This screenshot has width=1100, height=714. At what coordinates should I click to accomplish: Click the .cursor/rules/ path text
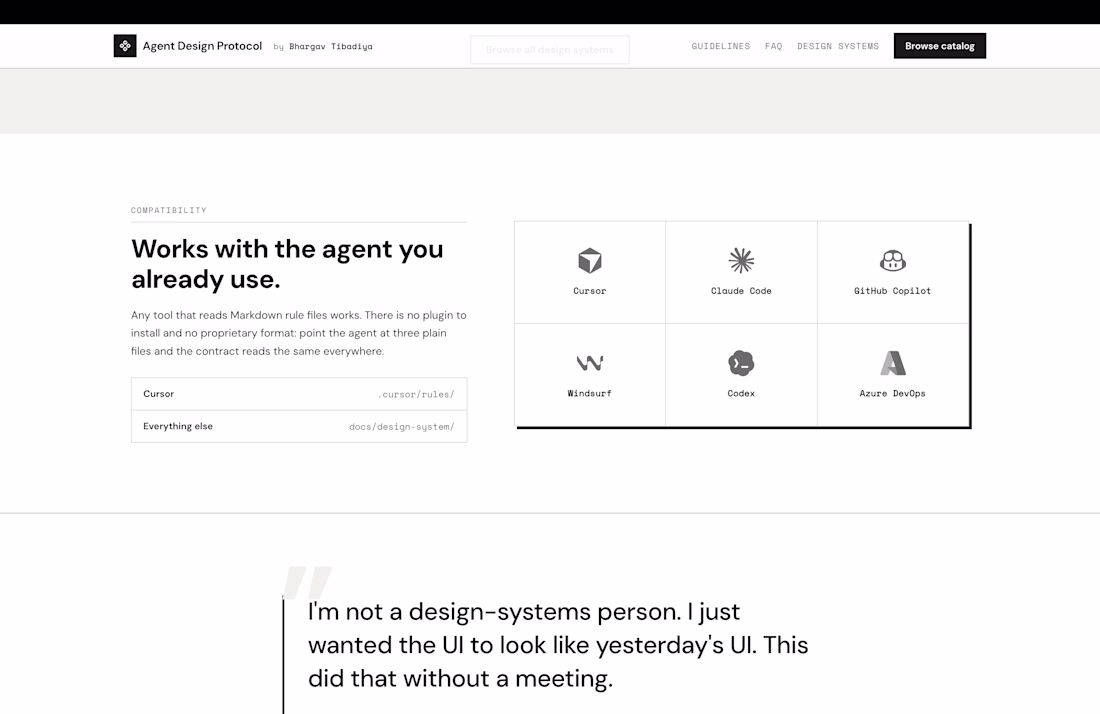pyautogui.click(x=416, y=394)
